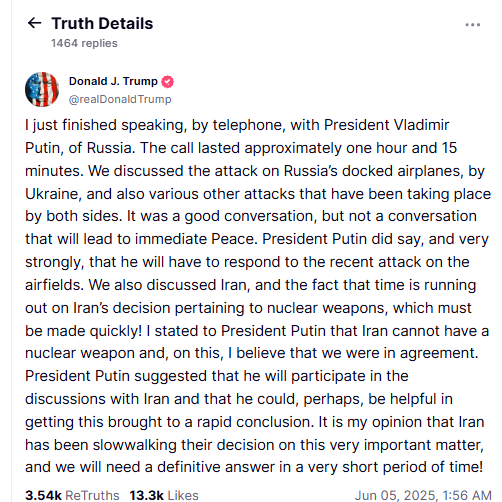The height and width of the screenshot is (502, 502).
Task: Open the @realDonaldTrump handle link
Action: point(120,99)
